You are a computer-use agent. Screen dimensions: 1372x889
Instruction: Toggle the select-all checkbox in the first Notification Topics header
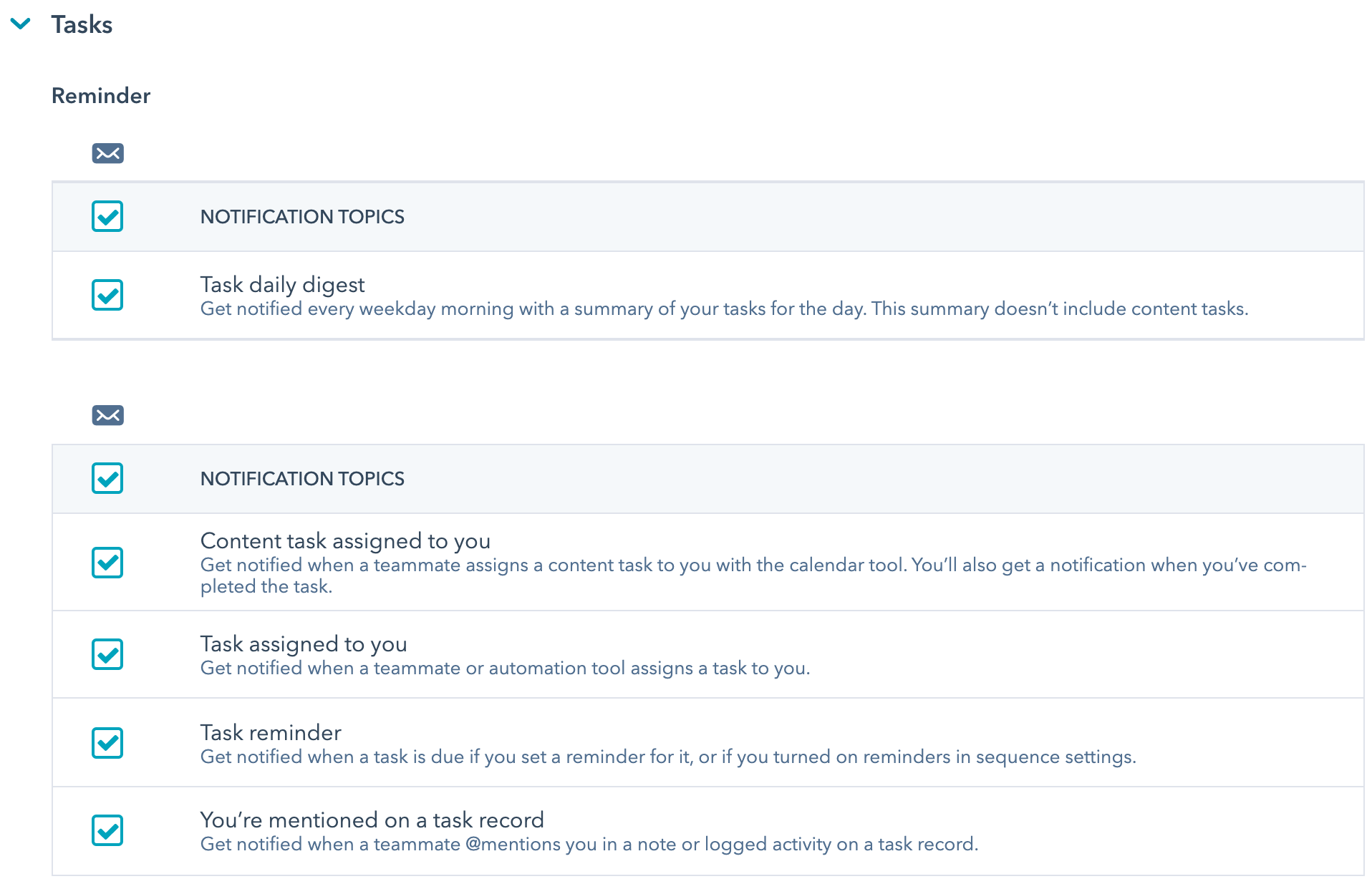[x=107, y=216]
